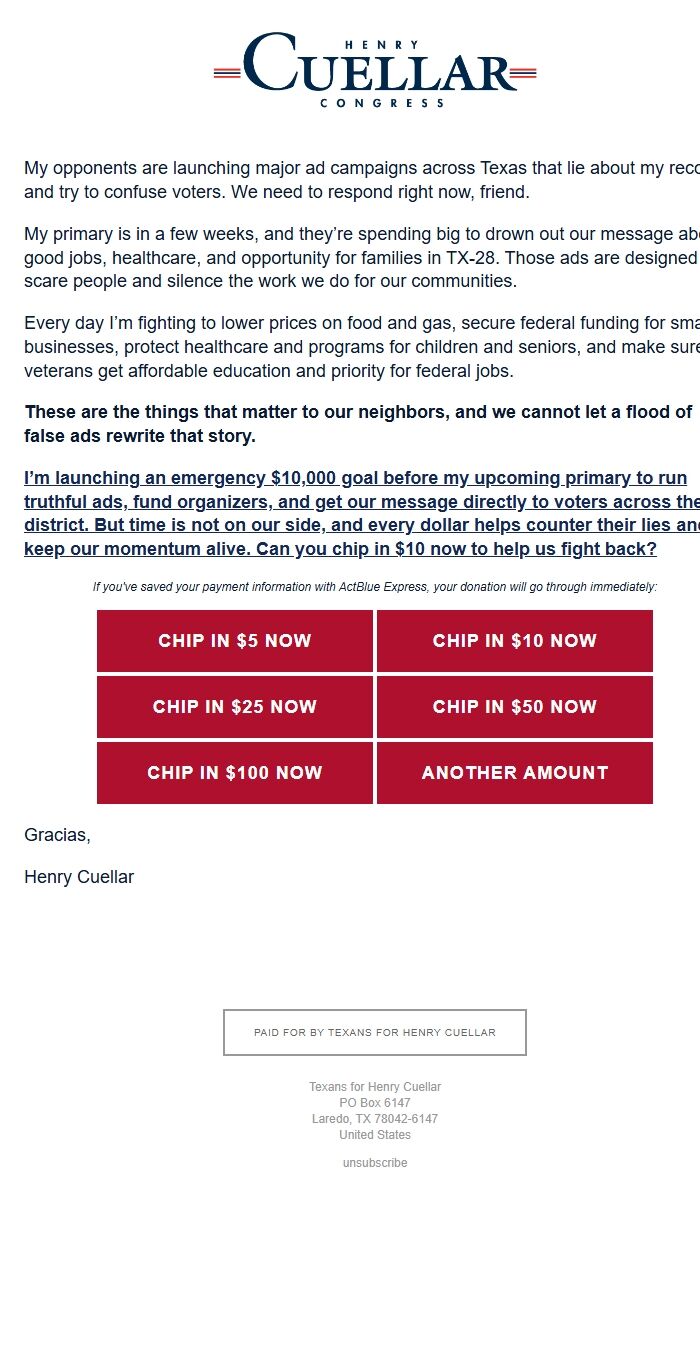This screenshot has height=1353, width=700.
Task: Select the "ANOTHER AMOUNT" donation option
Action: (x=514, y=772)
